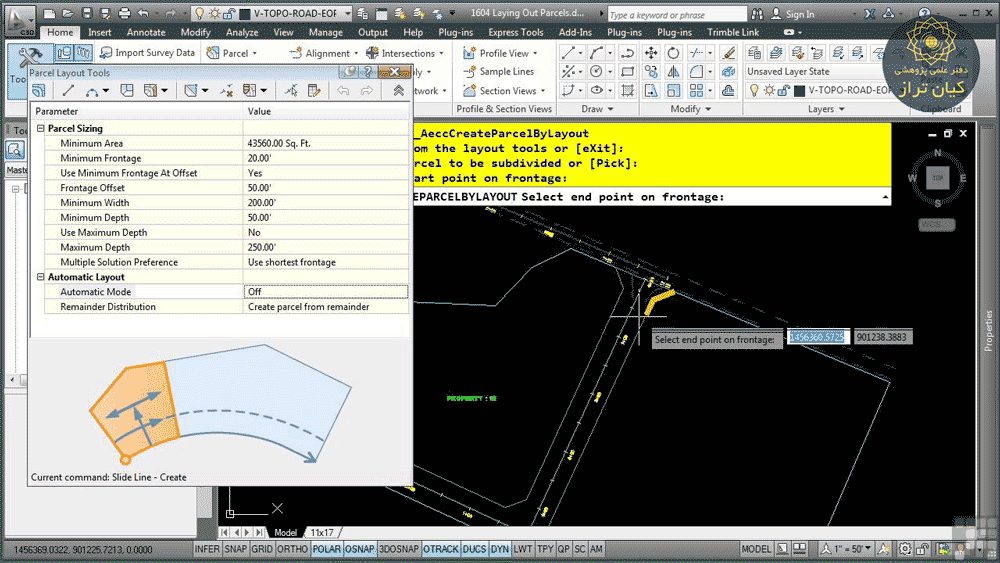Click the Pick Sub-entity icon

pos(291,91)
